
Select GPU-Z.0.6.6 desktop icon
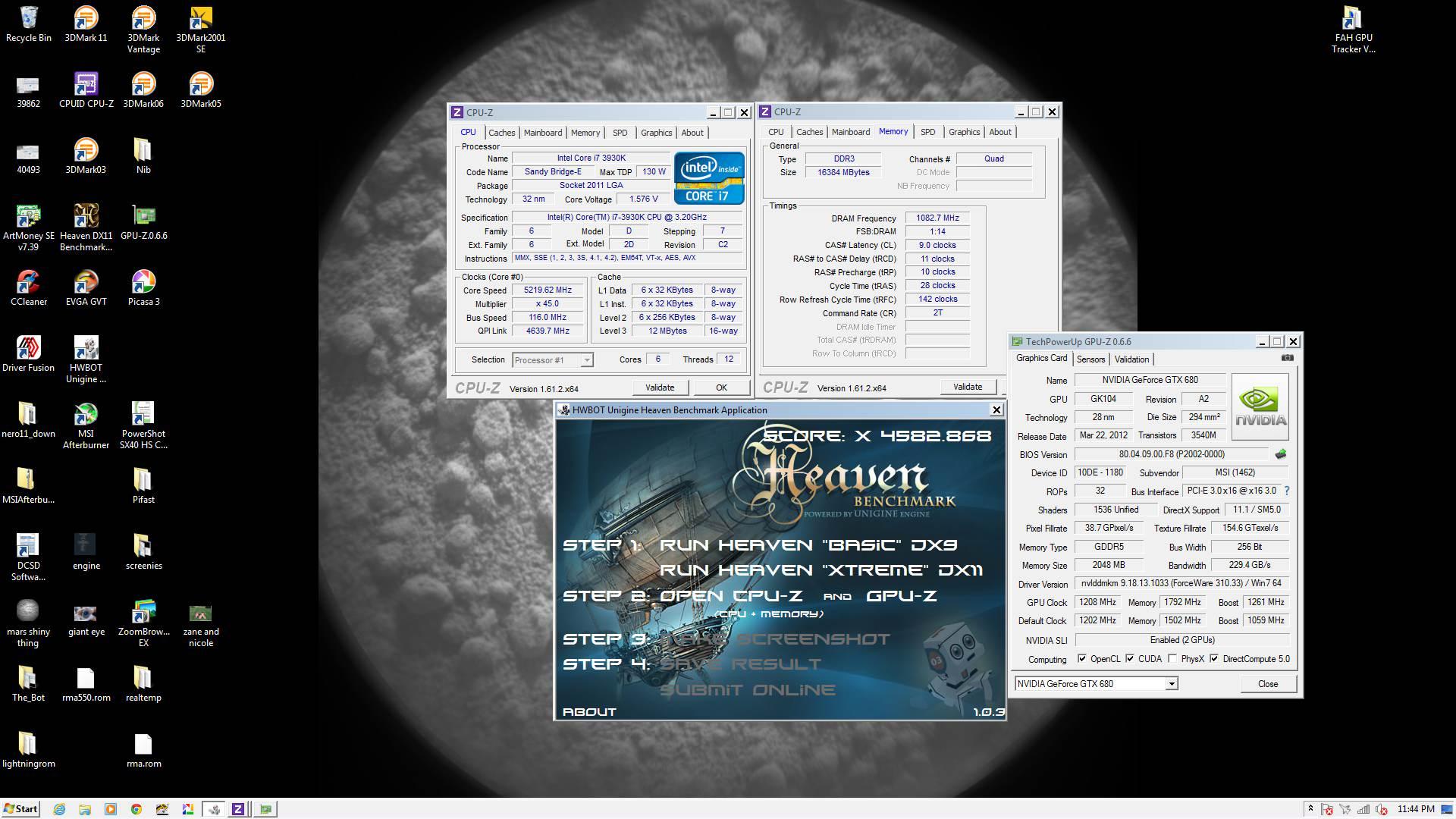(143, 221)
